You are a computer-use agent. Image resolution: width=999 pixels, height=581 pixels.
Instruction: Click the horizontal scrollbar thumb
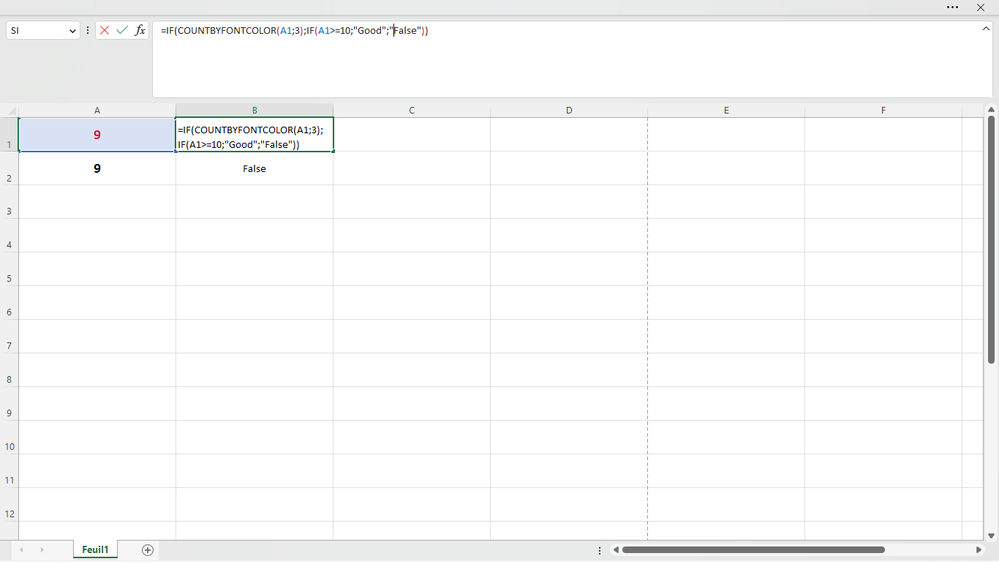pos(753,550)
